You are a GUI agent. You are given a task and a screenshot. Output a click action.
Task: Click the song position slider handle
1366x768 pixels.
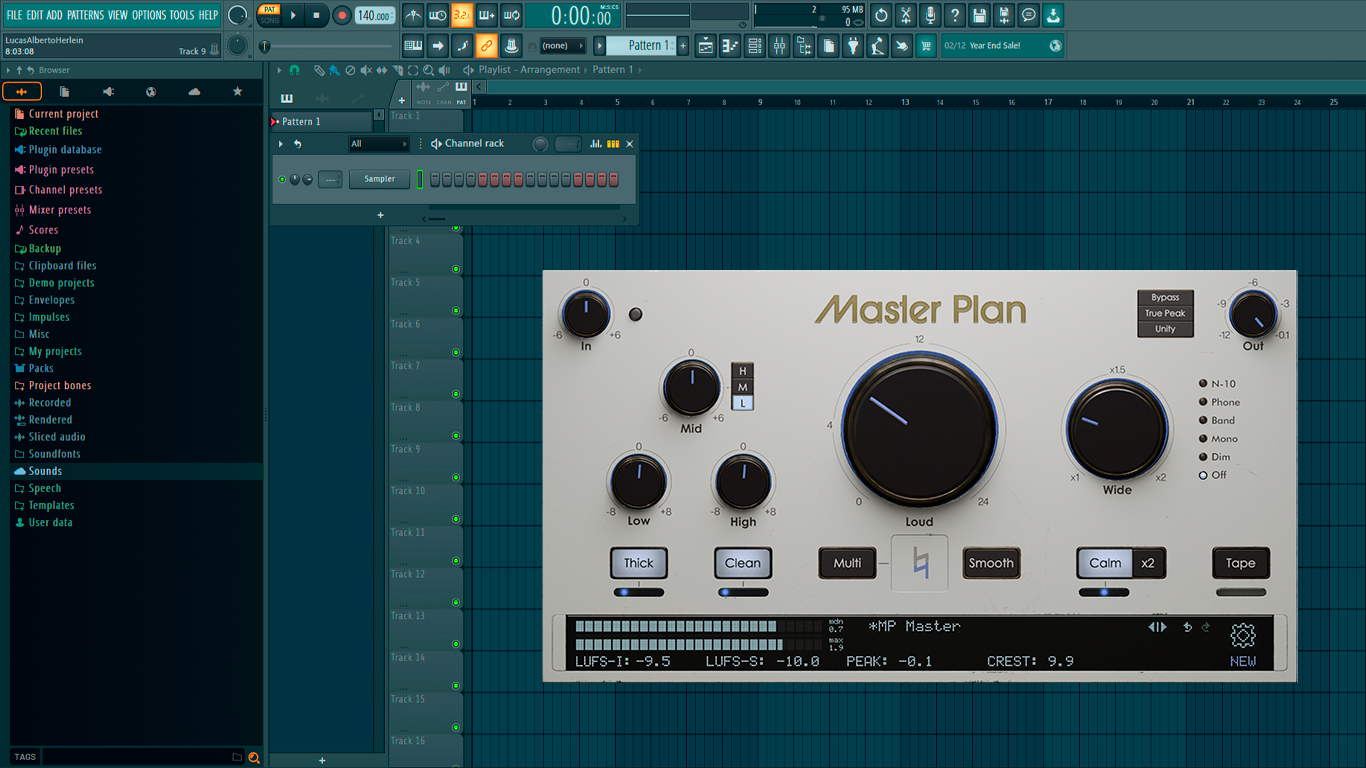click(x=264, y=46)
